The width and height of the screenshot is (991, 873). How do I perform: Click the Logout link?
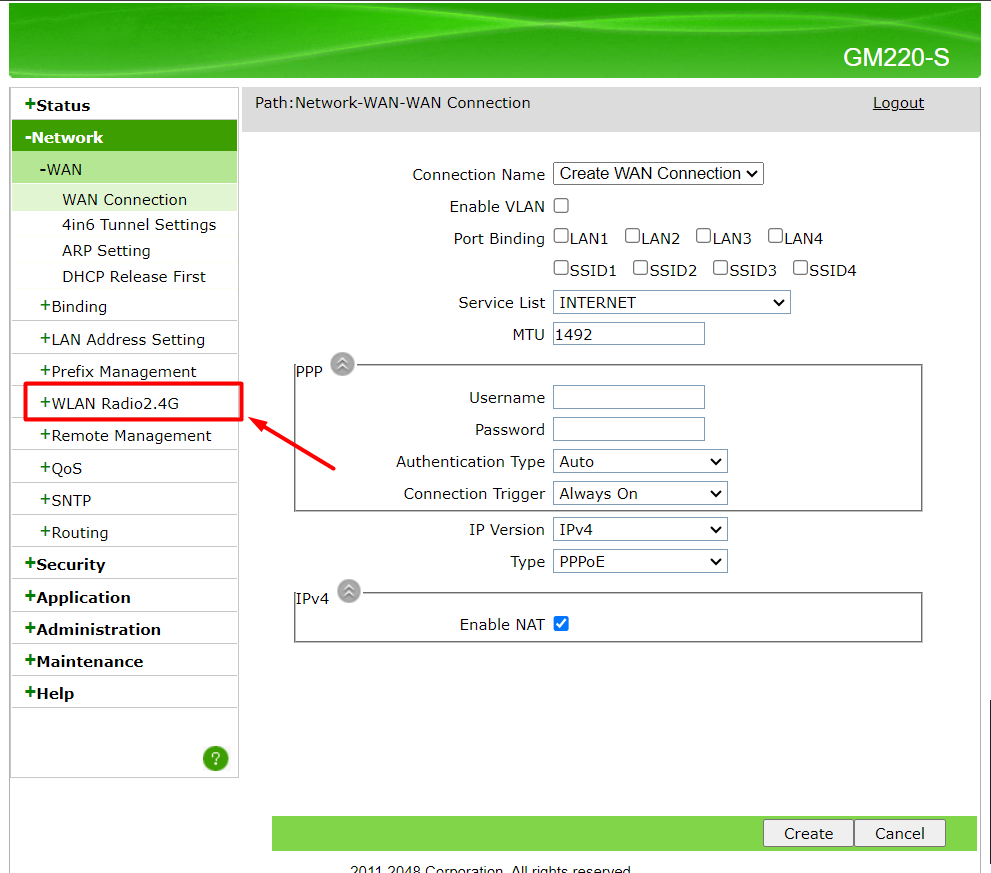tap(898, 103)
